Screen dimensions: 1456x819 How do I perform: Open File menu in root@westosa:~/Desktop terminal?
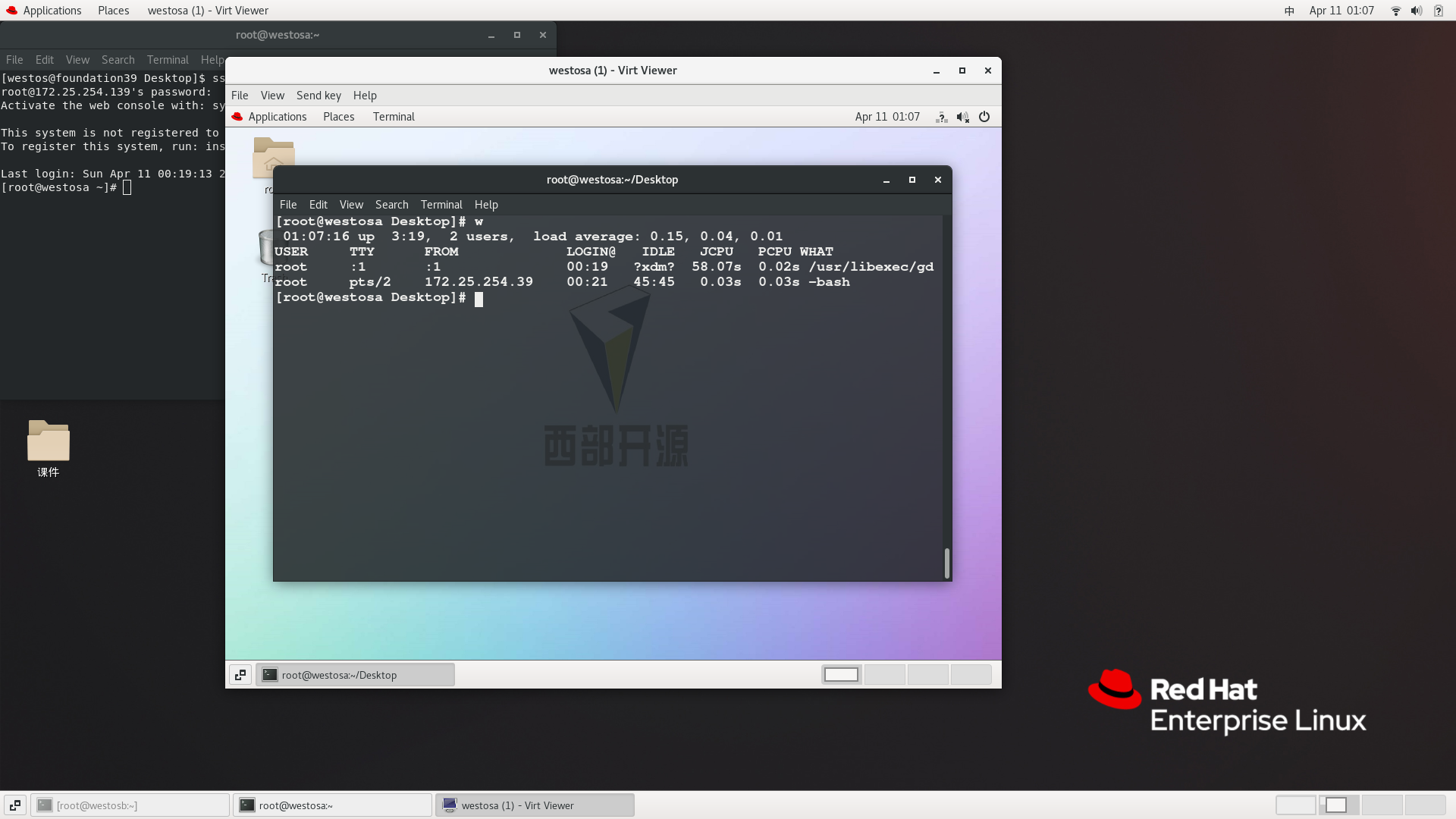click(288, 205)
